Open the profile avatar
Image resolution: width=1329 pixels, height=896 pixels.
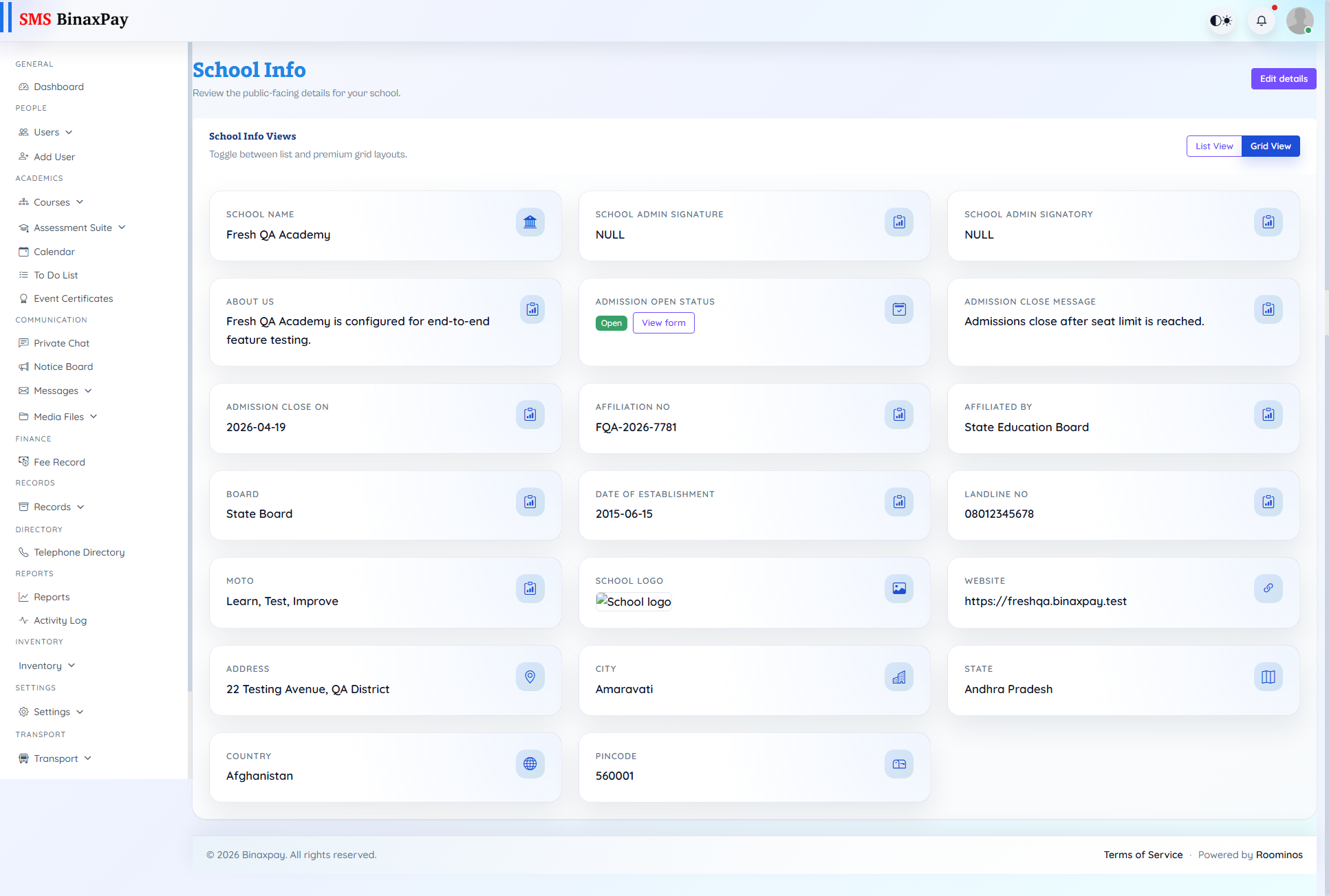point(1299,20)
